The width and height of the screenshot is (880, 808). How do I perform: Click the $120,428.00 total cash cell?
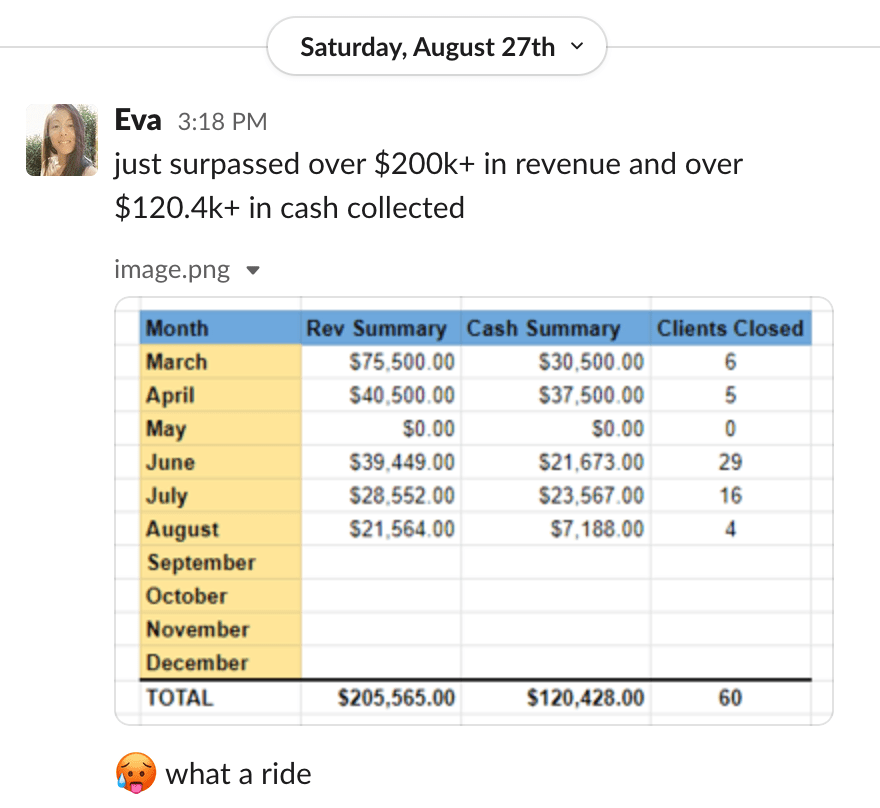tap(585, 698)
